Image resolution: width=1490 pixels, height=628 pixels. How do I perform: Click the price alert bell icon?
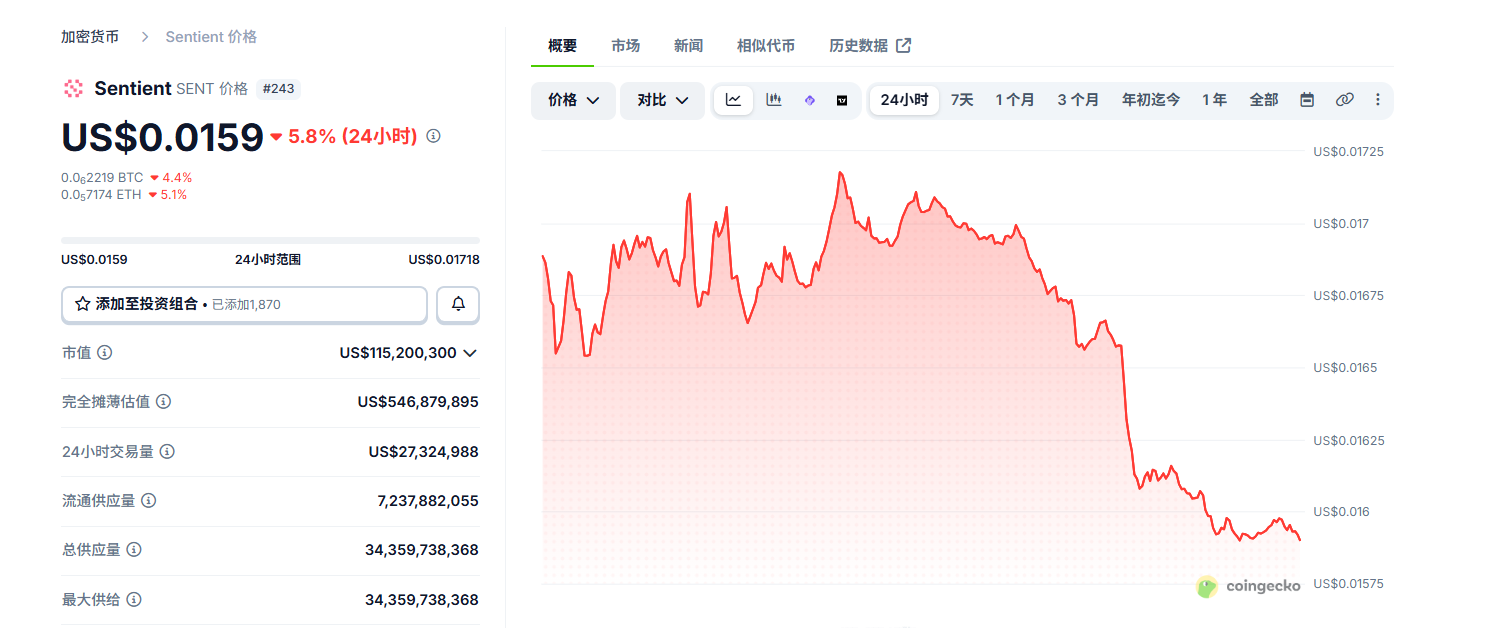click(458, 304)
